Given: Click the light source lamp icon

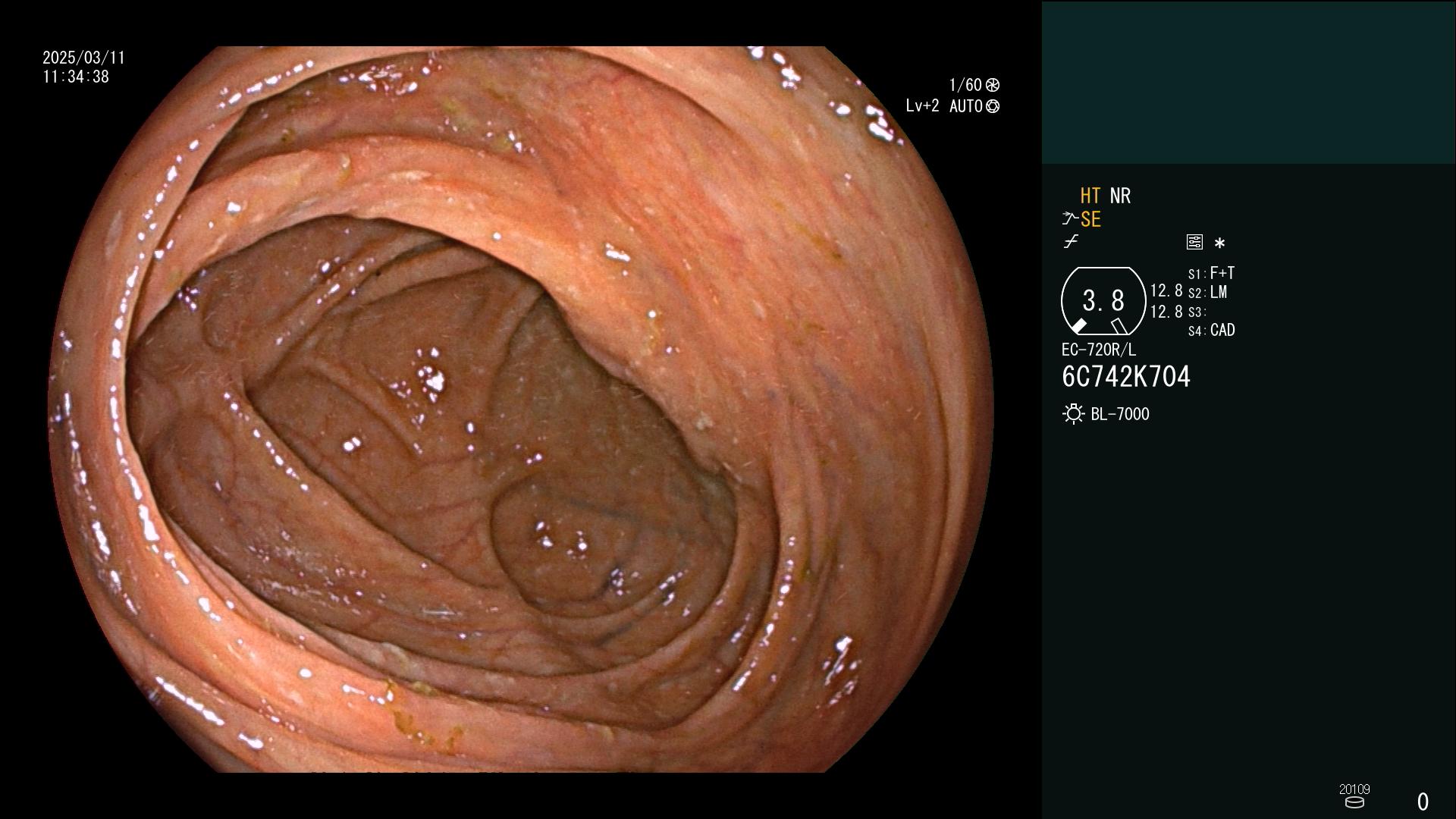Looking at the screenshot, I should tap(1073, 414).
